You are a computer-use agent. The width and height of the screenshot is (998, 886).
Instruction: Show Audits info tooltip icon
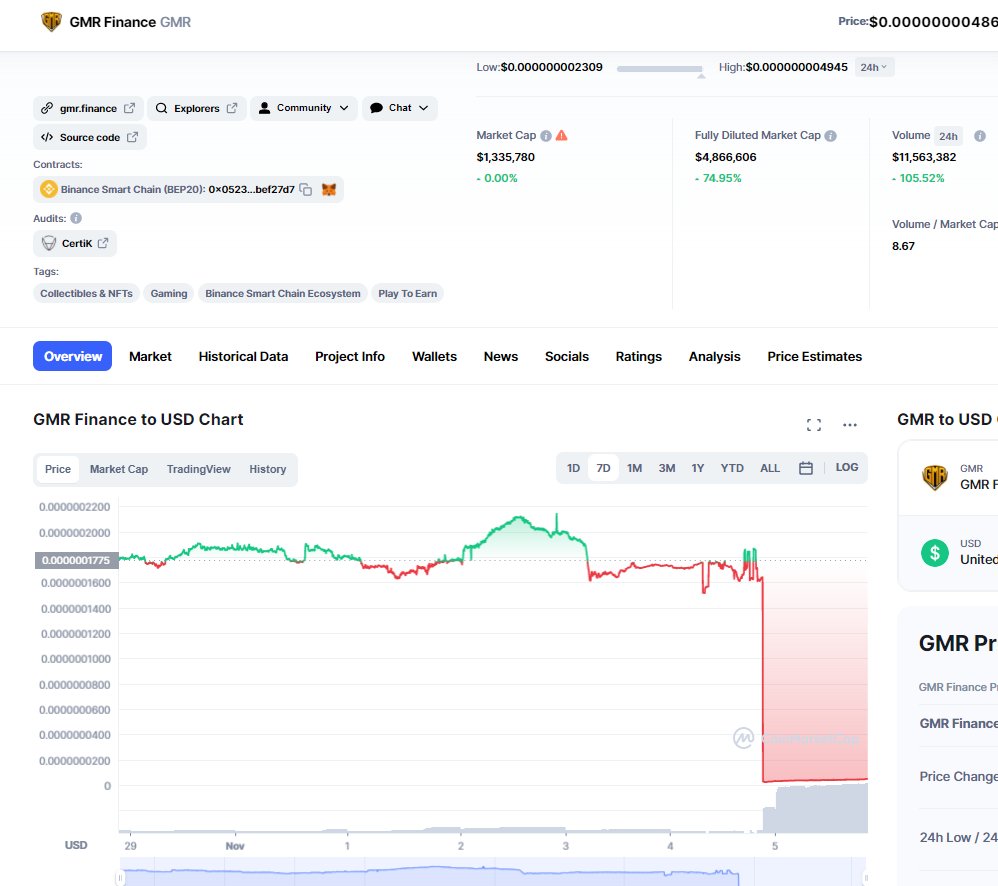click(76, 218)
